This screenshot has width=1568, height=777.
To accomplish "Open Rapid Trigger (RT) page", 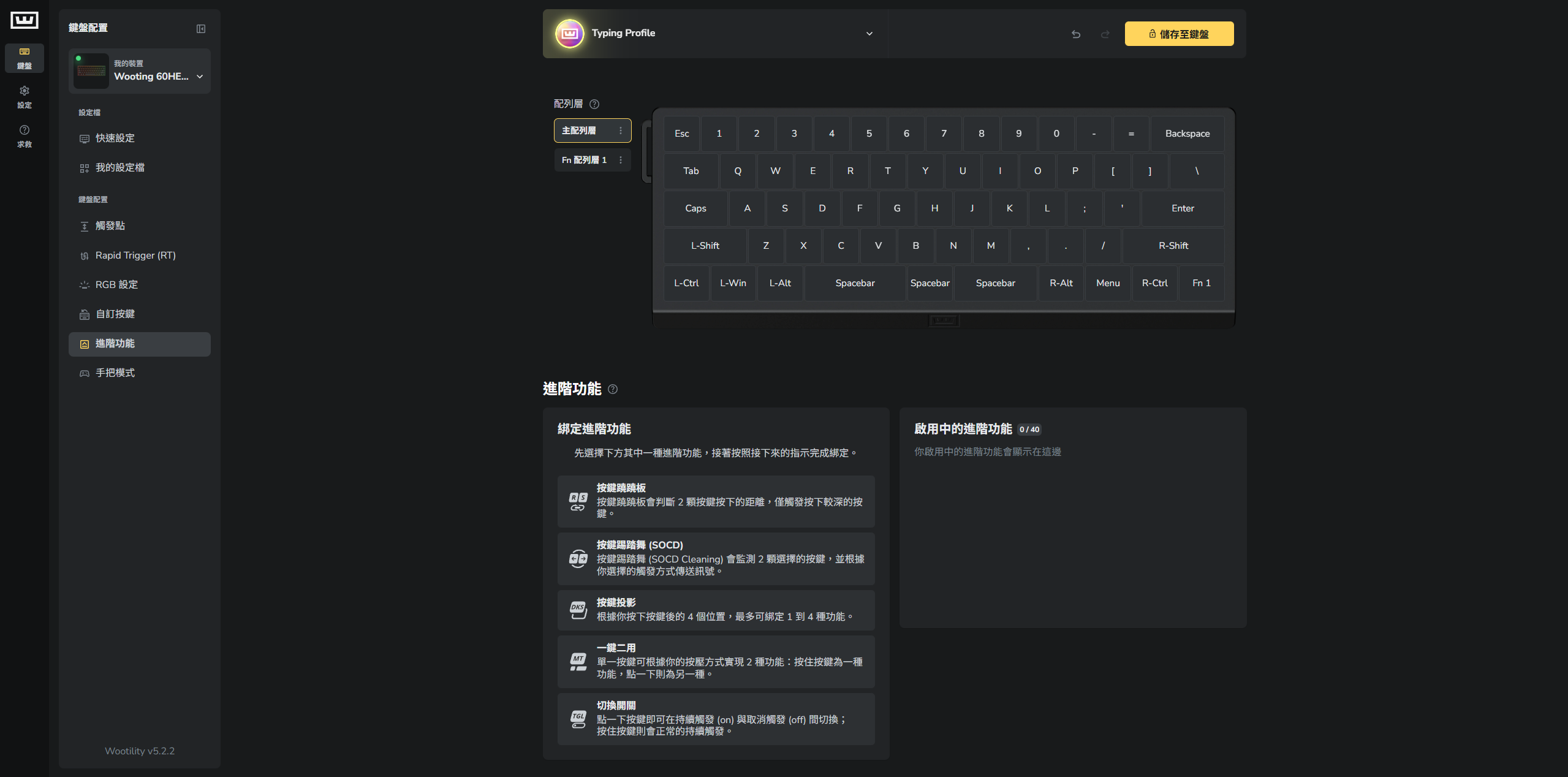I will pyautogui.click(x=135, y=256).
